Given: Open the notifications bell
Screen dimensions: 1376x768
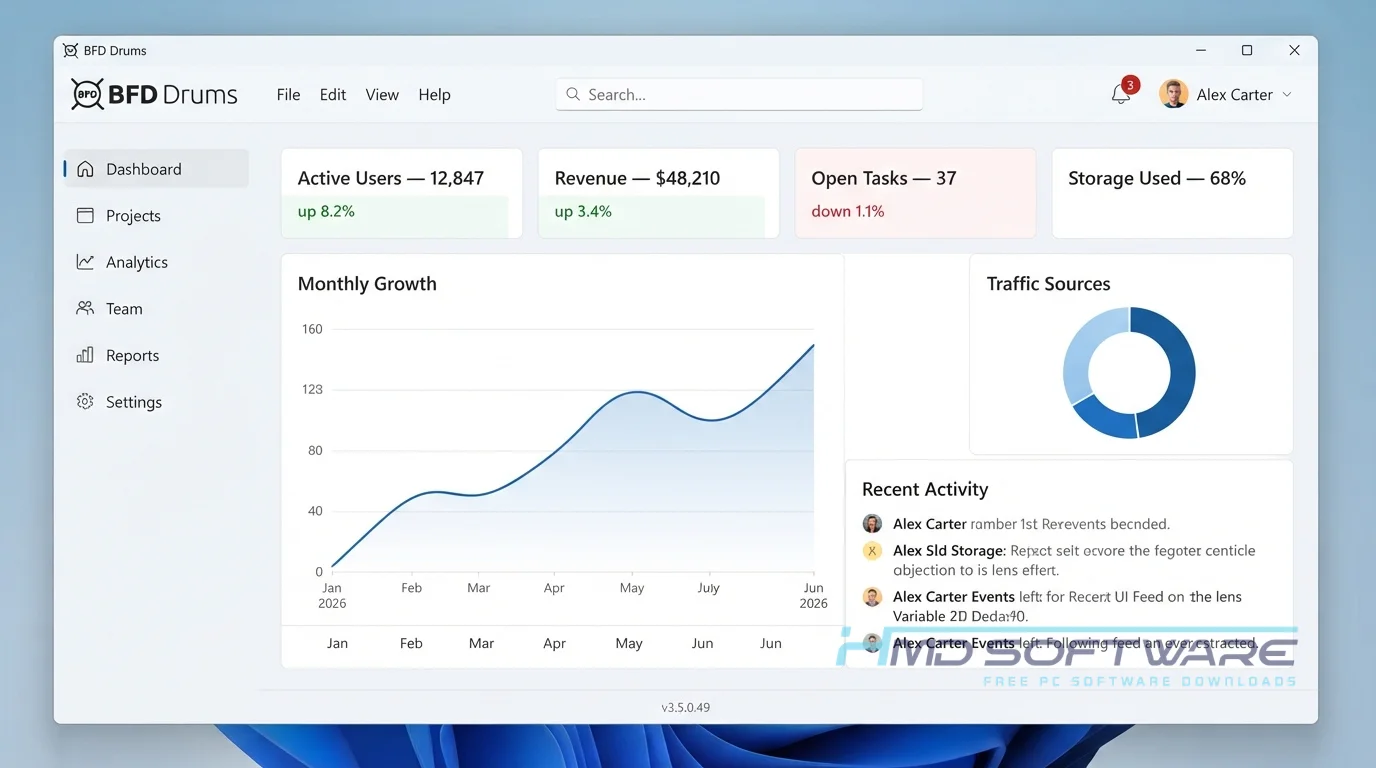Looking at the screenshot, I should (x=1121, y=95).
